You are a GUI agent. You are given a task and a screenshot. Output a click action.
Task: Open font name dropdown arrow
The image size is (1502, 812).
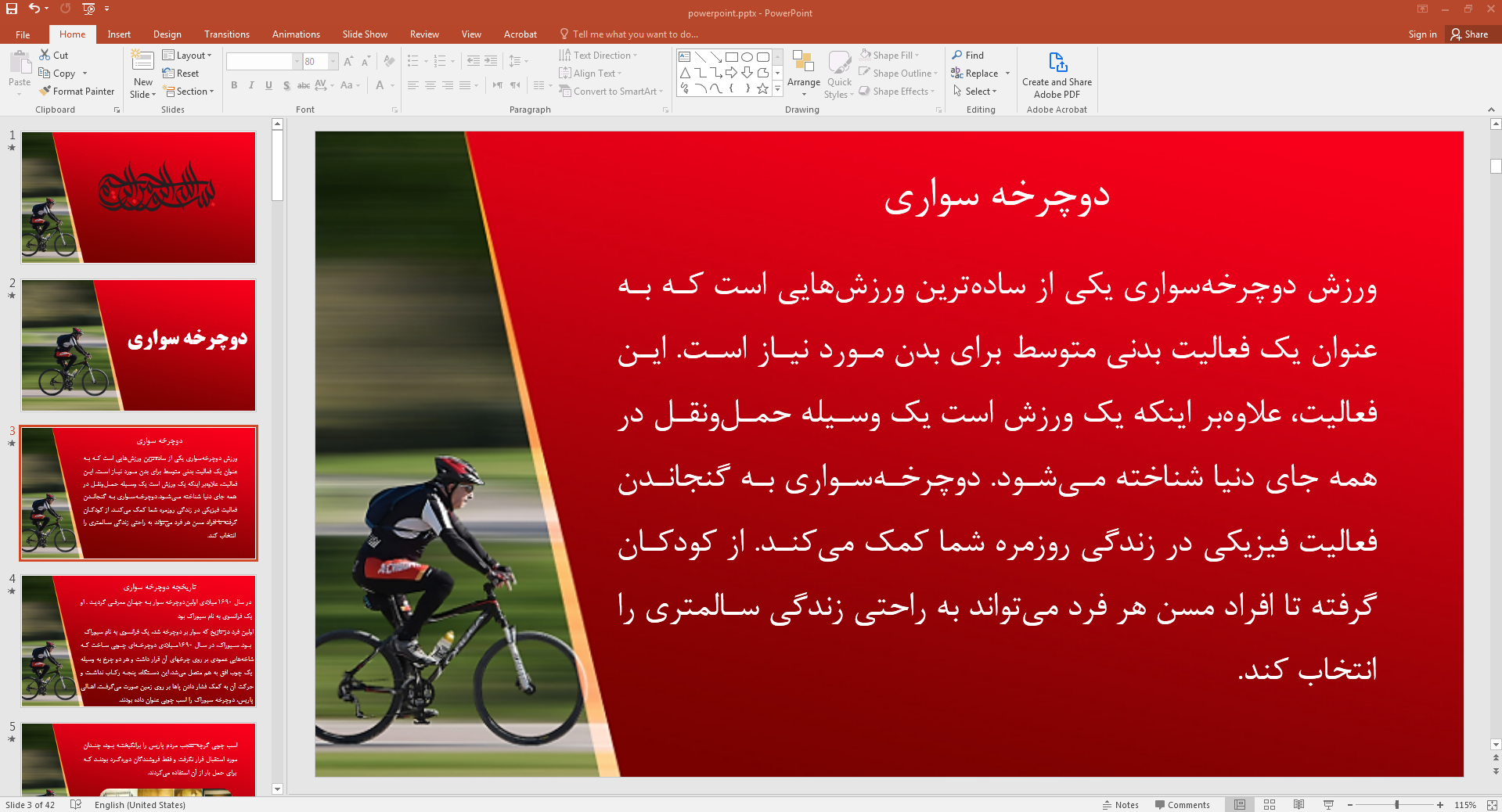[297, 62]
